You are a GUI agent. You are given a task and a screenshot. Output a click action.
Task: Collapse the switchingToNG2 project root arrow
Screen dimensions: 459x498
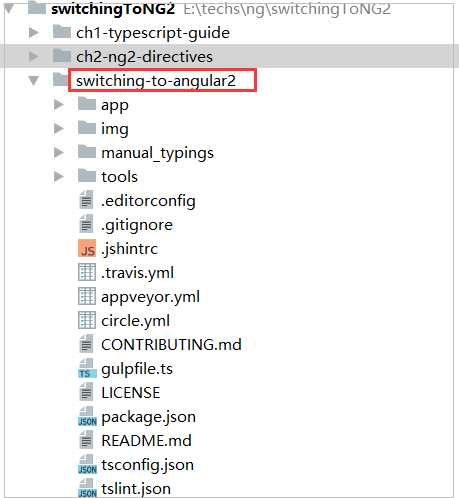(x=9, y=8)
